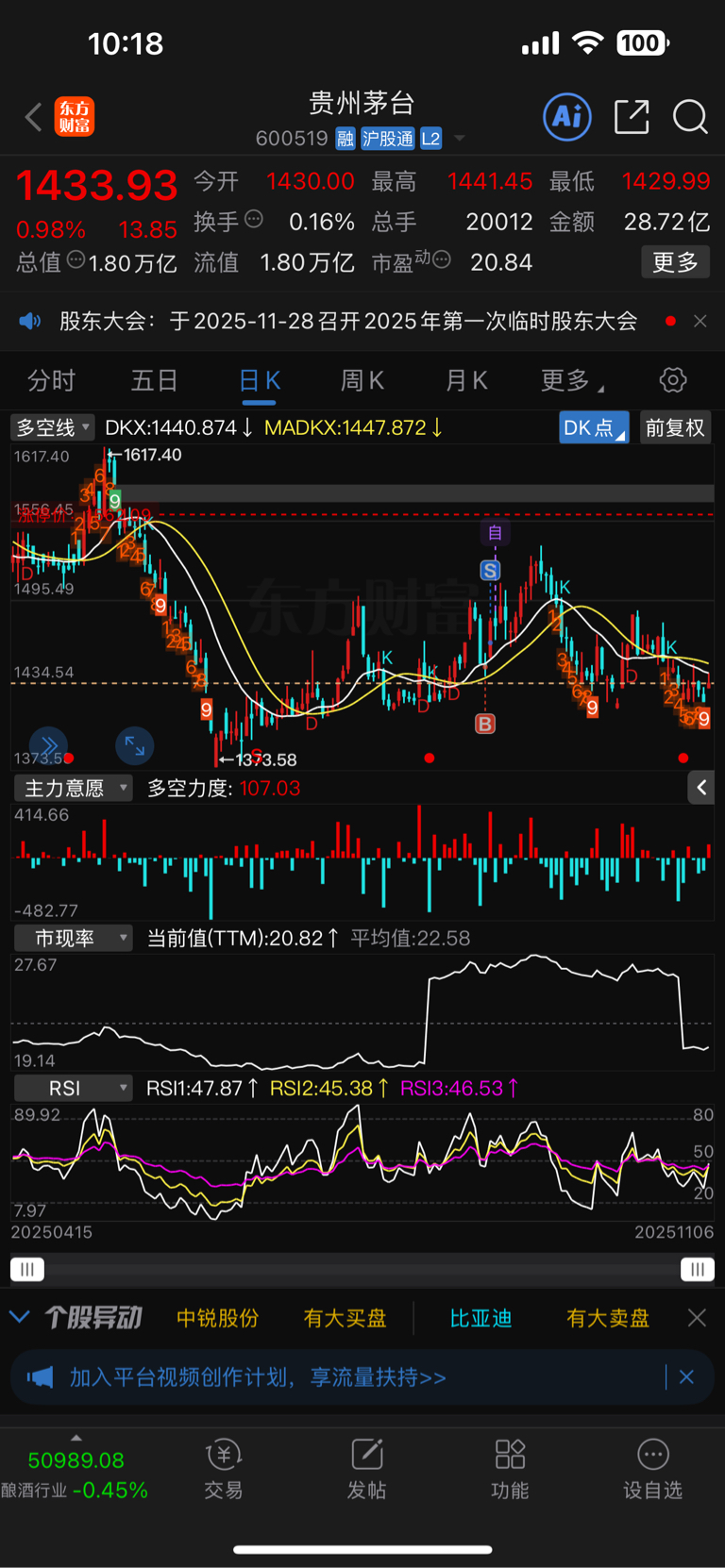Toggle the DK点 button
The image size is (725, 1568).
(594, 427)
